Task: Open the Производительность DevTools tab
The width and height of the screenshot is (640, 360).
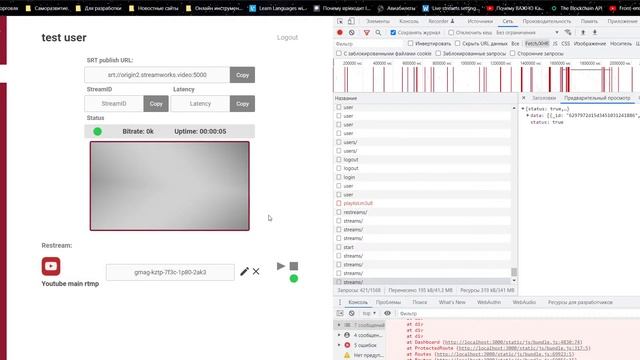Action: (547, 21)
